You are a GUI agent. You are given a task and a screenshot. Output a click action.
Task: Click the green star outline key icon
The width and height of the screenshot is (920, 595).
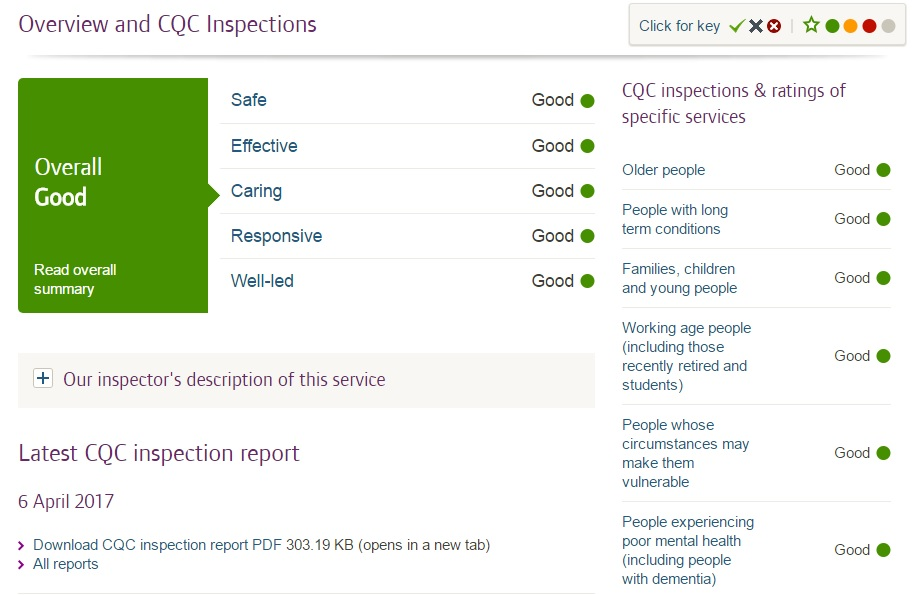(811, 25)
